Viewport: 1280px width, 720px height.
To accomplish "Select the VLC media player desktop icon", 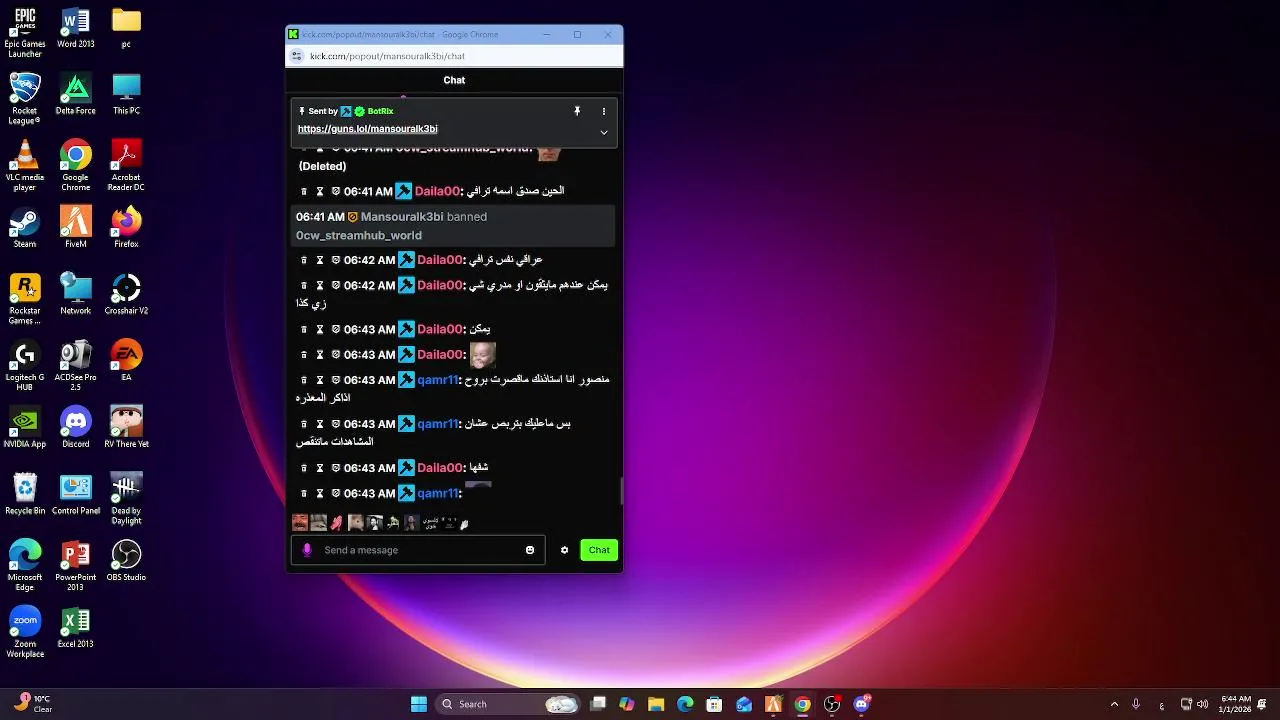I will pyautogui.click(x=25, y=166).
